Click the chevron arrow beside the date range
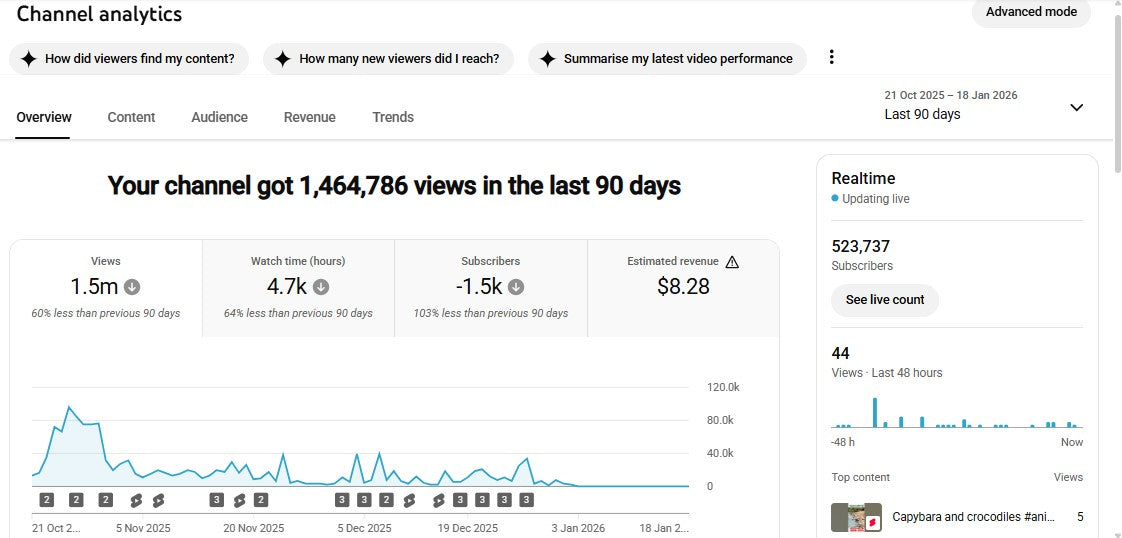The width and height of the screenshot is (1122, 538). (1076, 108)
